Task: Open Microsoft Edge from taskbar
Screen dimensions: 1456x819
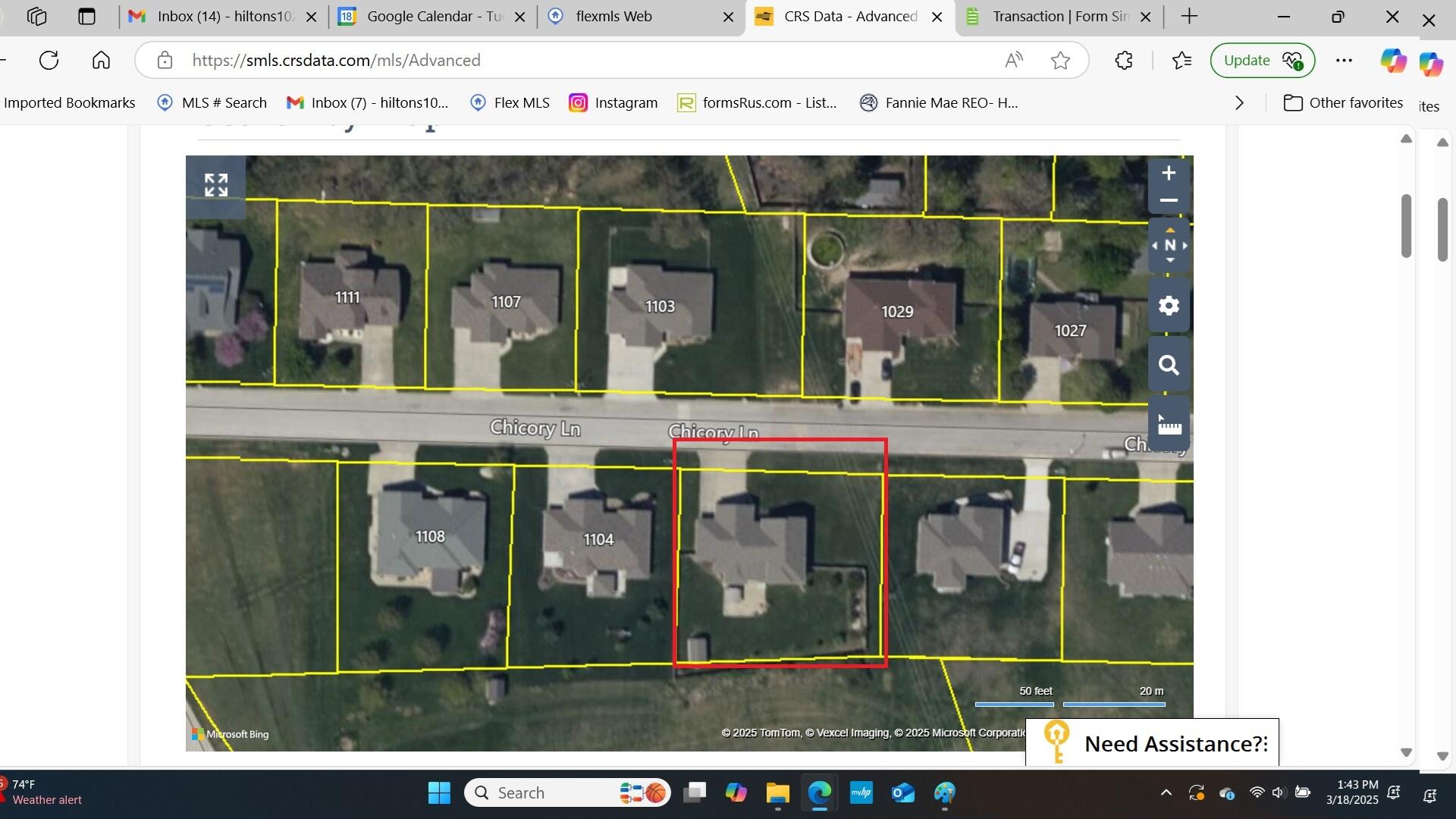Action: (x=820, y=793)
